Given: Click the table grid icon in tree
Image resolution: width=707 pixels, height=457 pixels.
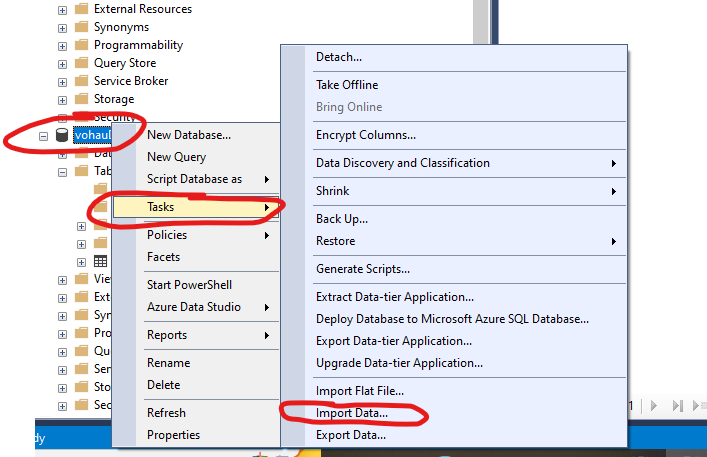Looking at the screenshot, I should (100, 261).
